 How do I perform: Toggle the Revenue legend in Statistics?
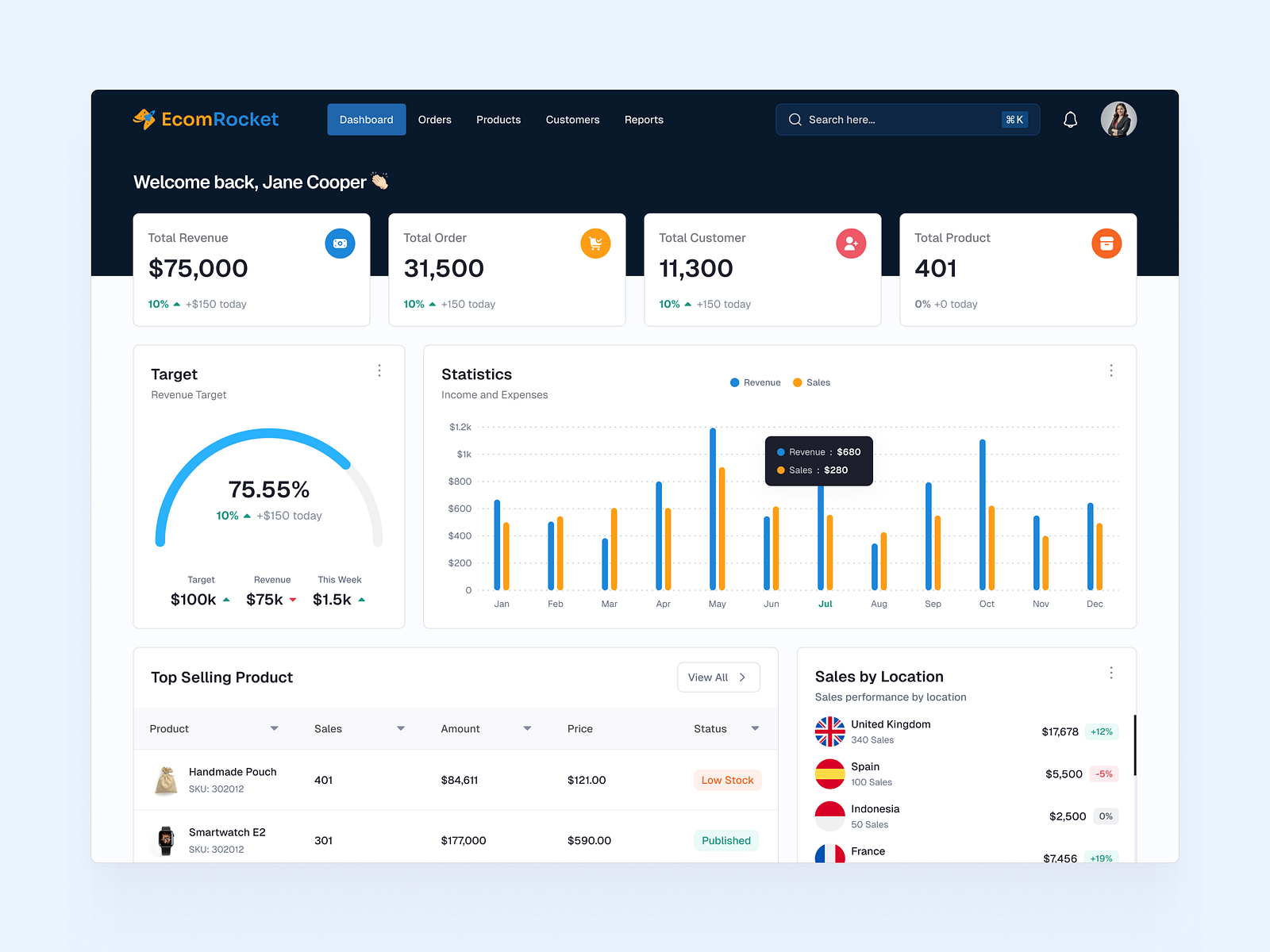pos(754,382)
